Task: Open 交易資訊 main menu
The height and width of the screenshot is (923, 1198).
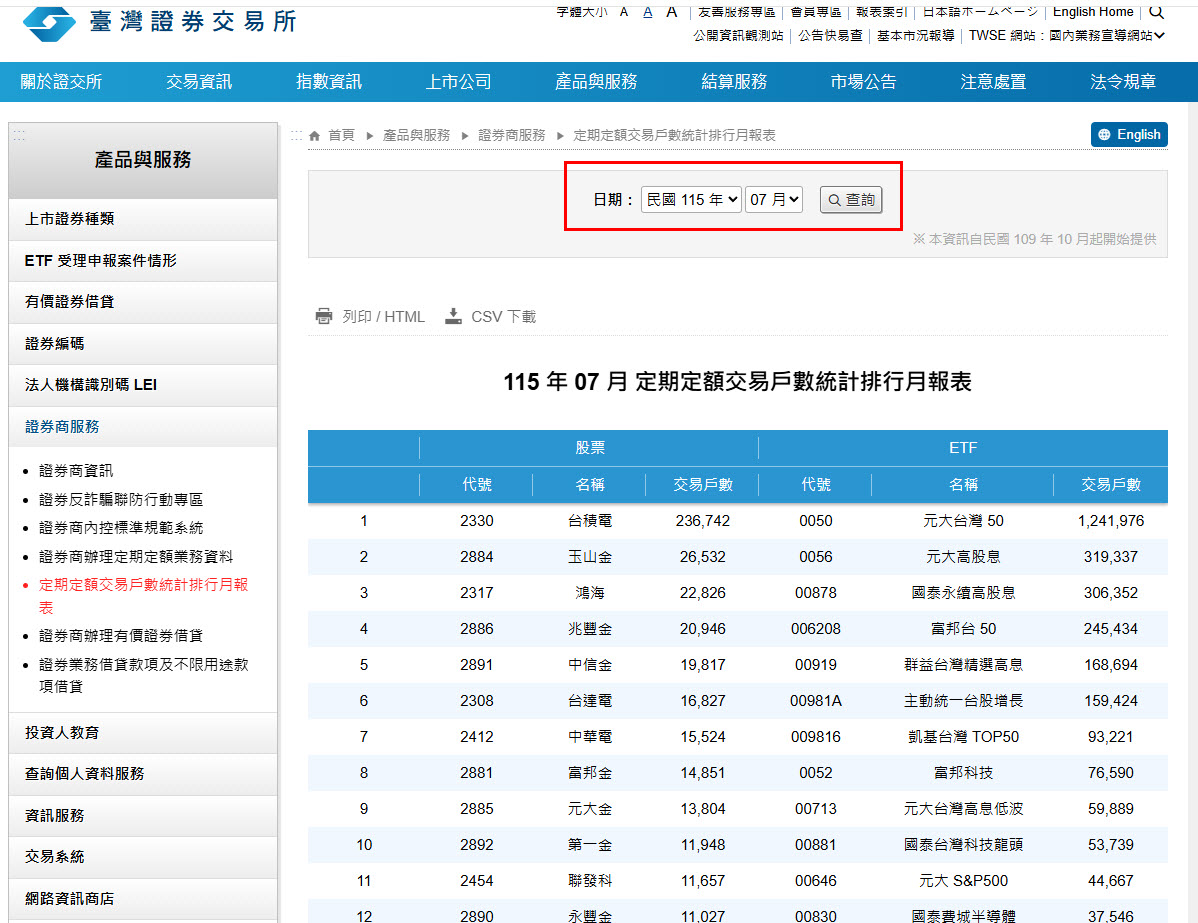Action: 199,82
